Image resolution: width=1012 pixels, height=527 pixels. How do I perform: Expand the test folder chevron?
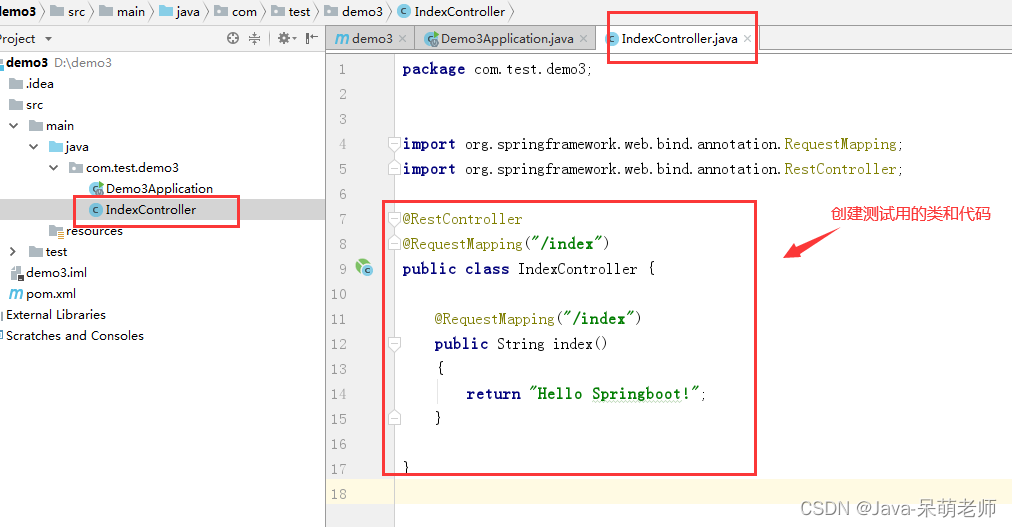(13, 252)
